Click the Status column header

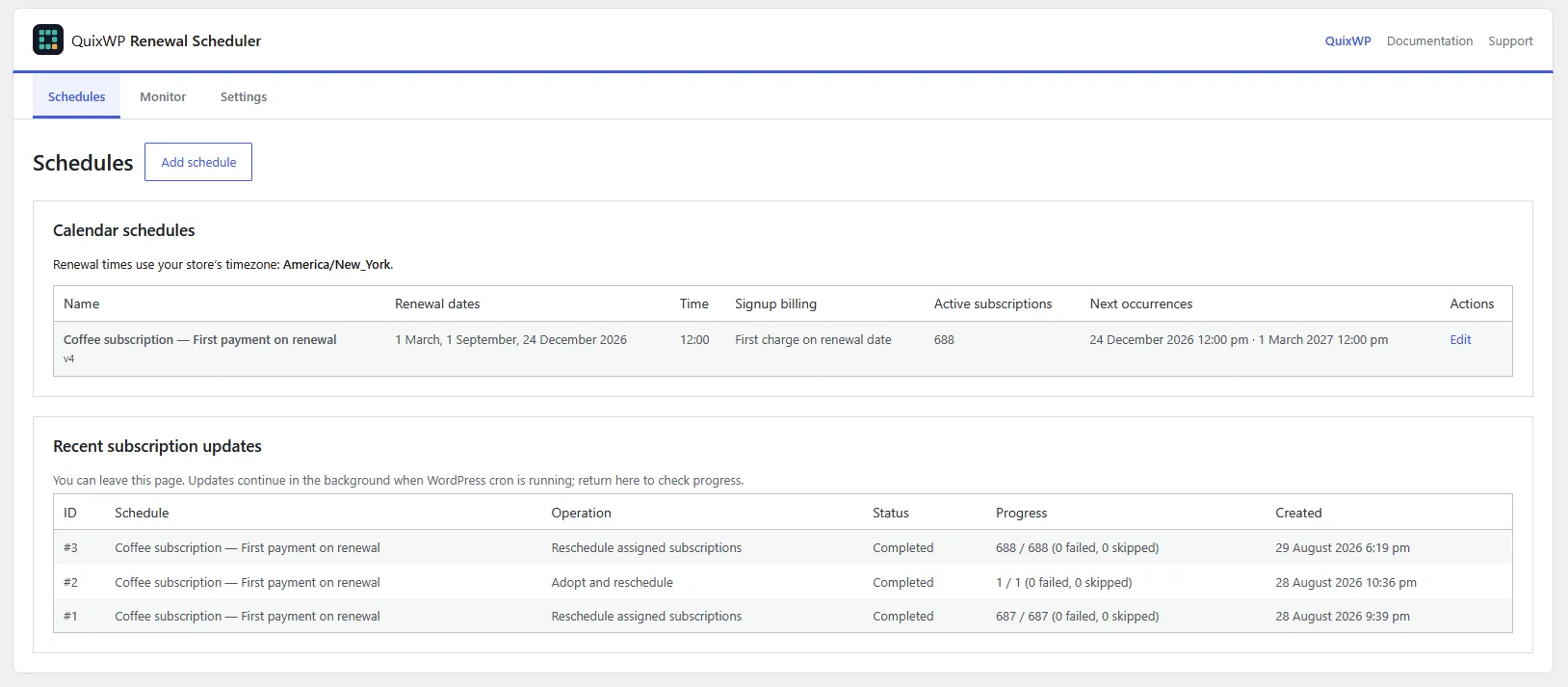[x=891, y=513]
